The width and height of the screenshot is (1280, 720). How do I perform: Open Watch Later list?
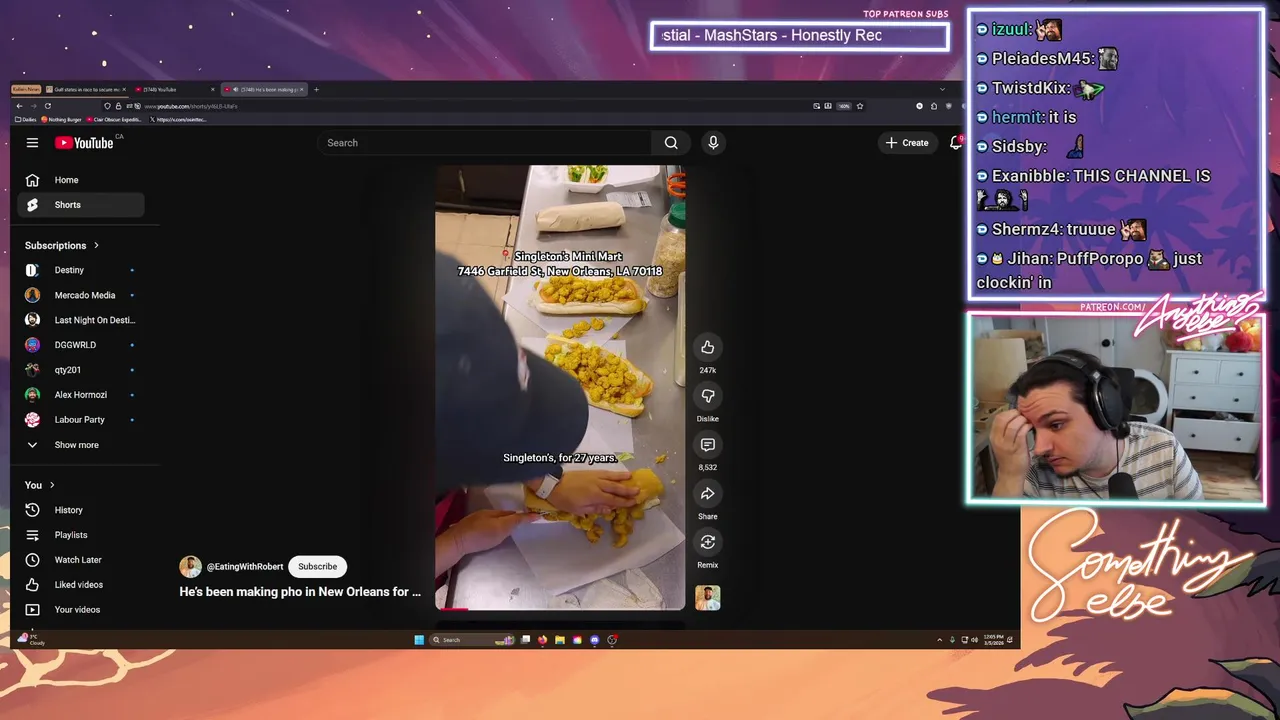[81, 560]
